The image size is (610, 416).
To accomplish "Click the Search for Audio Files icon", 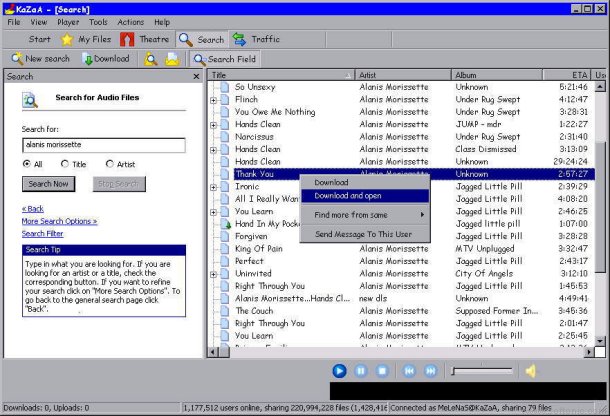I will [30, 100].
